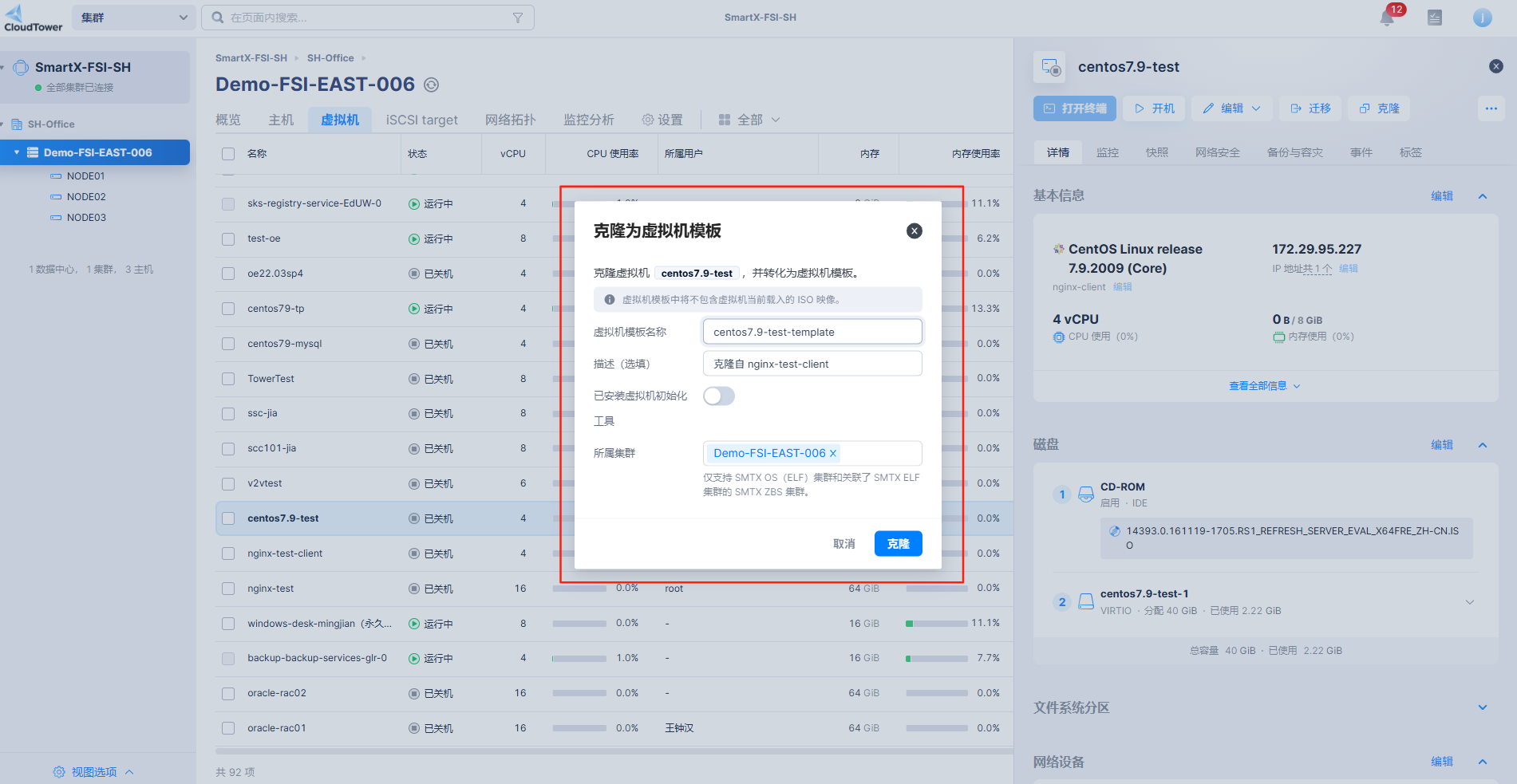This screenshot has height=784, width=1517.
Task: Close the clone template dialog
Action: pyautogui.click(x=915, y=231)
